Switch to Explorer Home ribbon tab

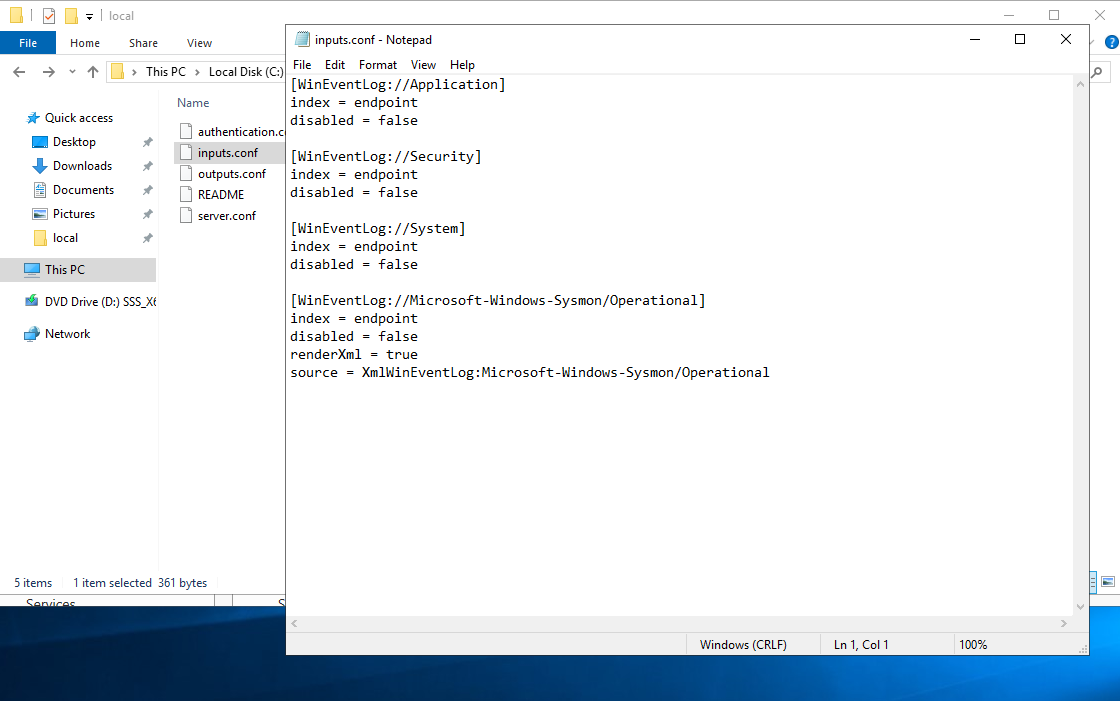85,43
